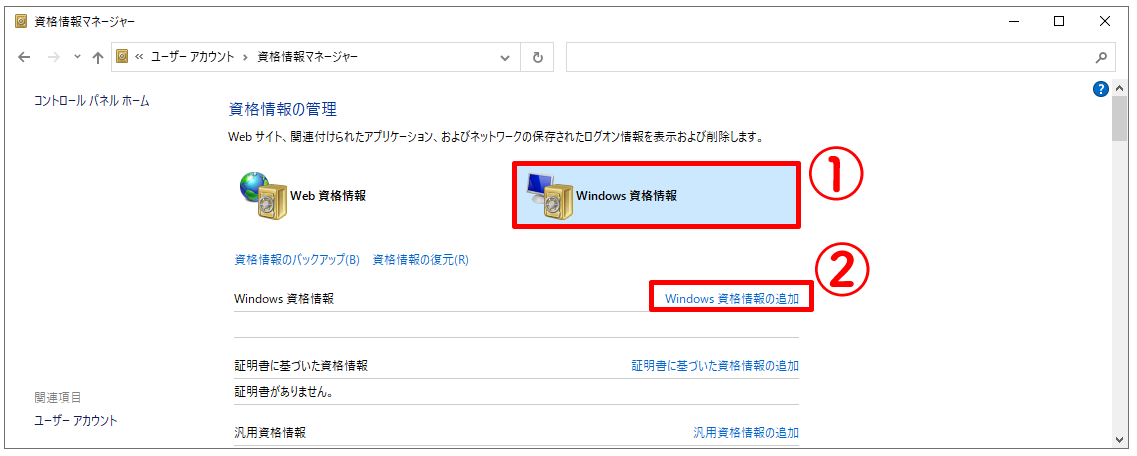Click 汎用資格情報の追加 link
This screenshot has height=456, width=1137.
746,433
